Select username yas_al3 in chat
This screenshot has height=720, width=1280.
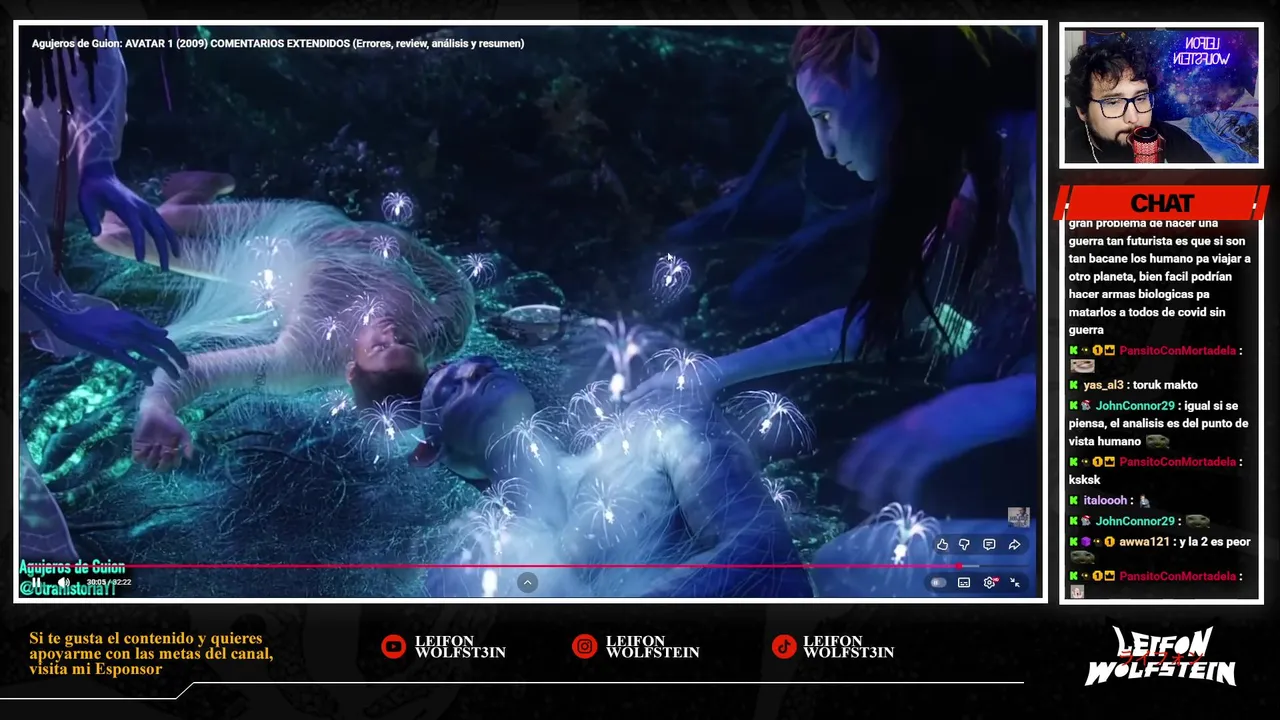tap(1103, 385)
